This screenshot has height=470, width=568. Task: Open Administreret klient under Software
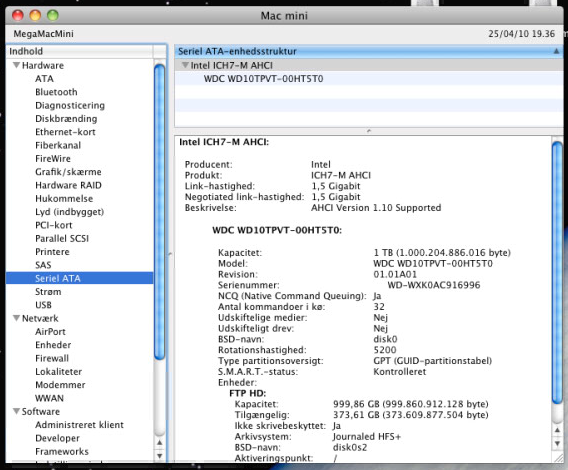point(79,425)
